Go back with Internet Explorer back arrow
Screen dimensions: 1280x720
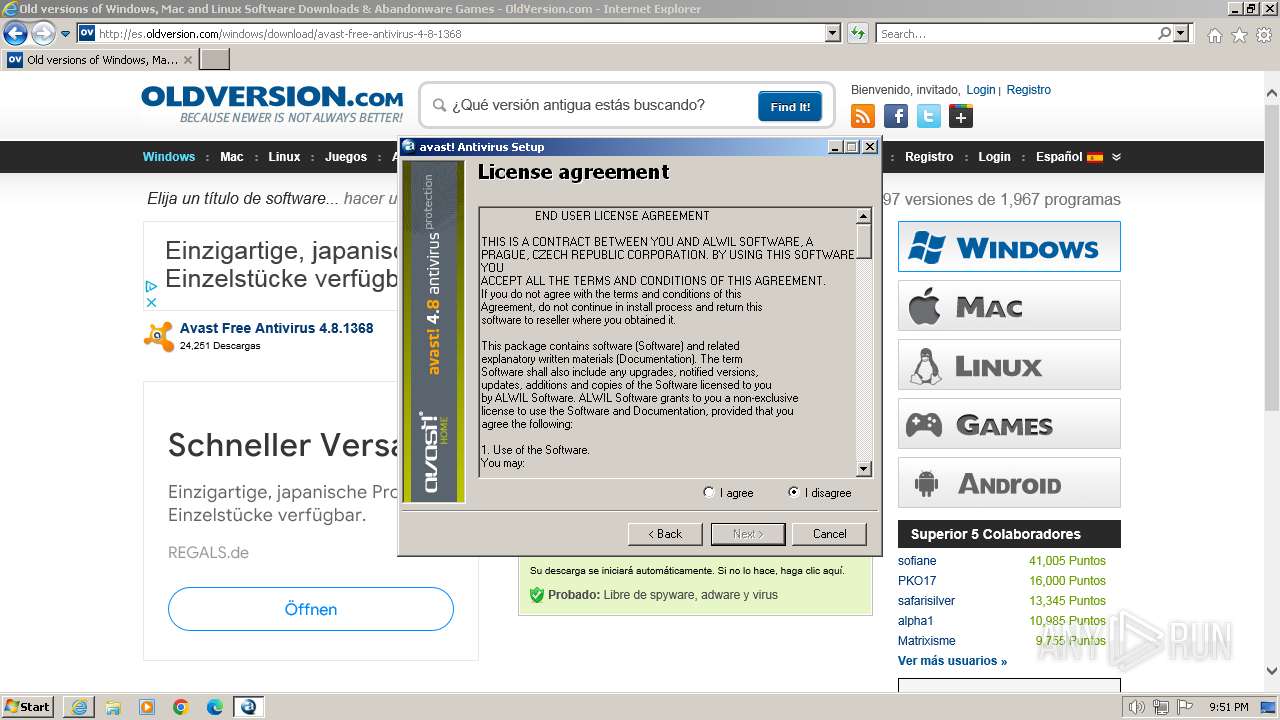point(15,33)
